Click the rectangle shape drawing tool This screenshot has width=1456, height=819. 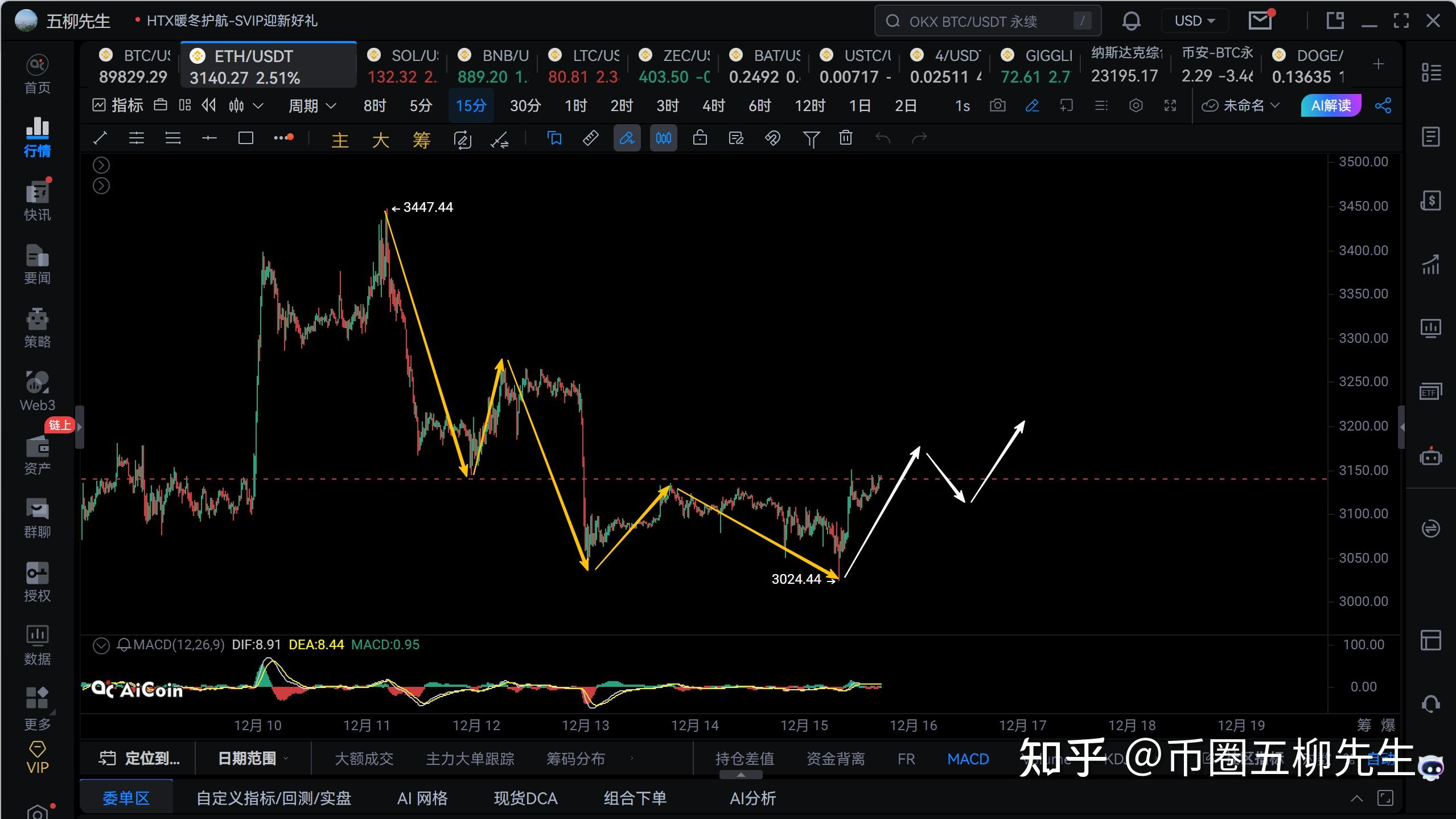[245, 138]
